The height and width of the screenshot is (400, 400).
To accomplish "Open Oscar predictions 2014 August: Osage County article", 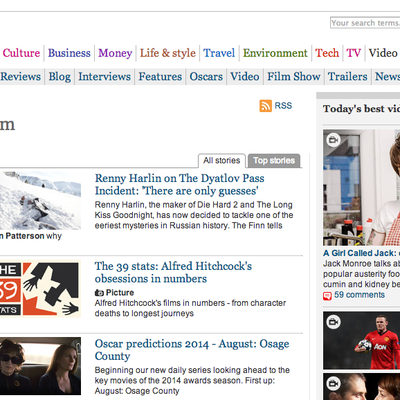I will click(x=192, y=350).
